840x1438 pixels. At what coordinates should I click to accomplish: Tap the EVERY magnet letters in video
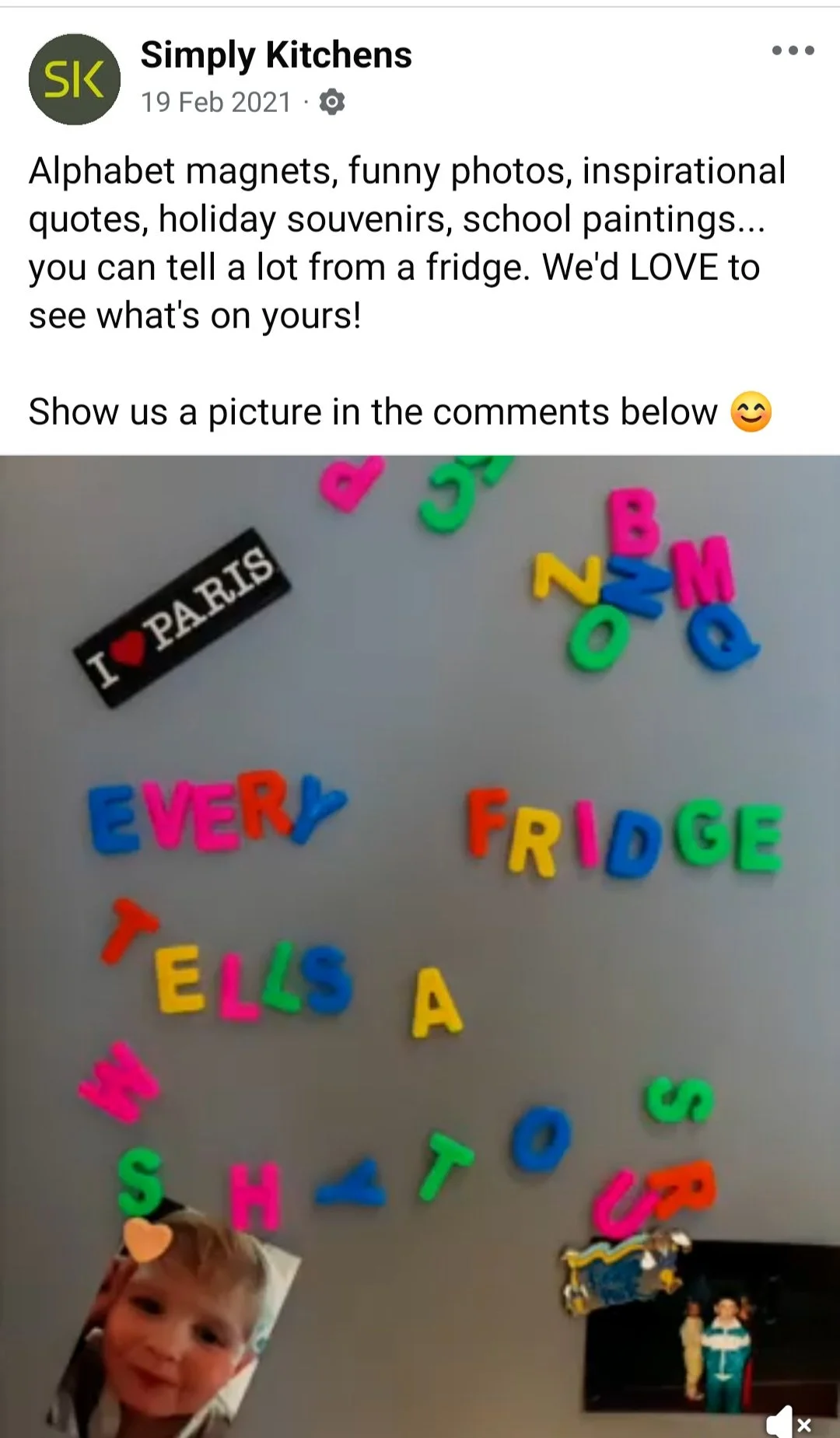click(216, 811)
